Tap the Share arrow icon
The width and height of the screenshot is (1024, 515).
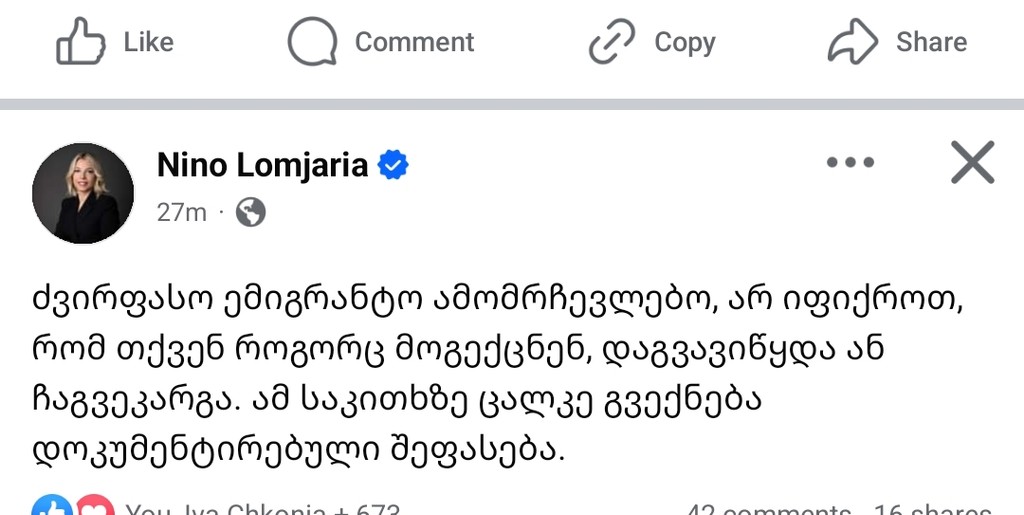point(852,41)
